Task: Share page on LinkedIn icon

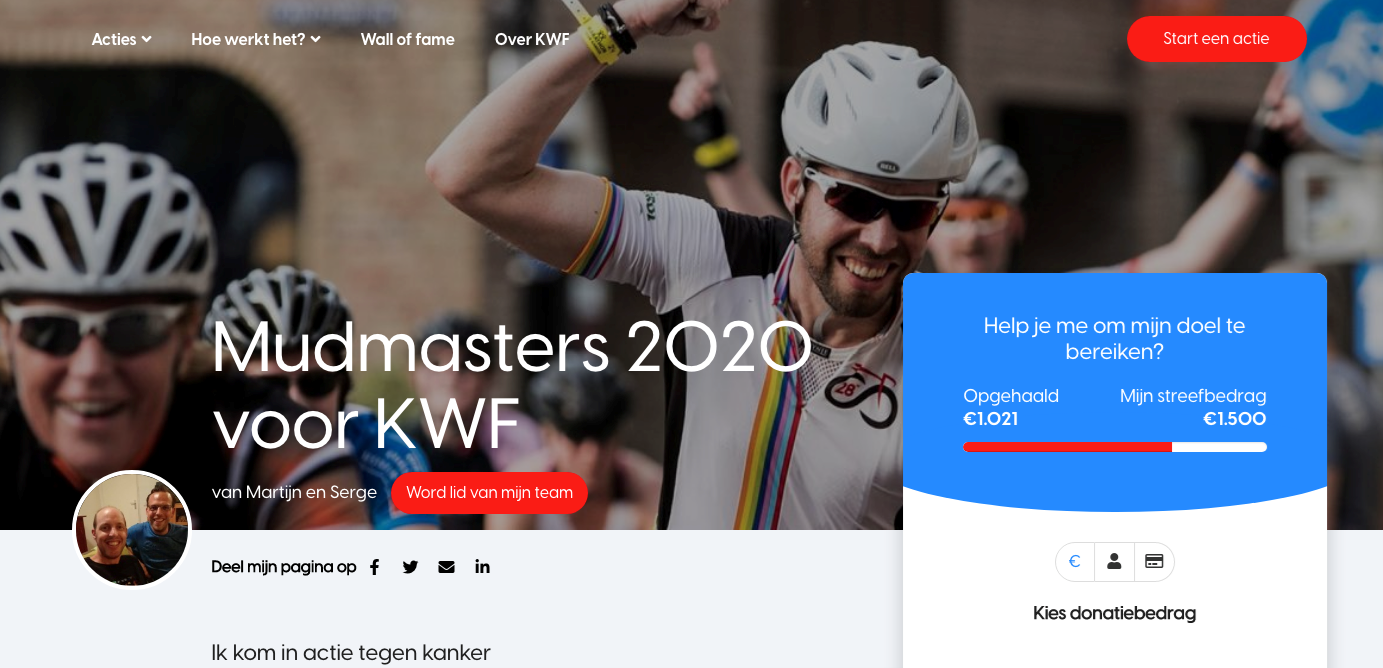Action: click(x=482, y=567)
